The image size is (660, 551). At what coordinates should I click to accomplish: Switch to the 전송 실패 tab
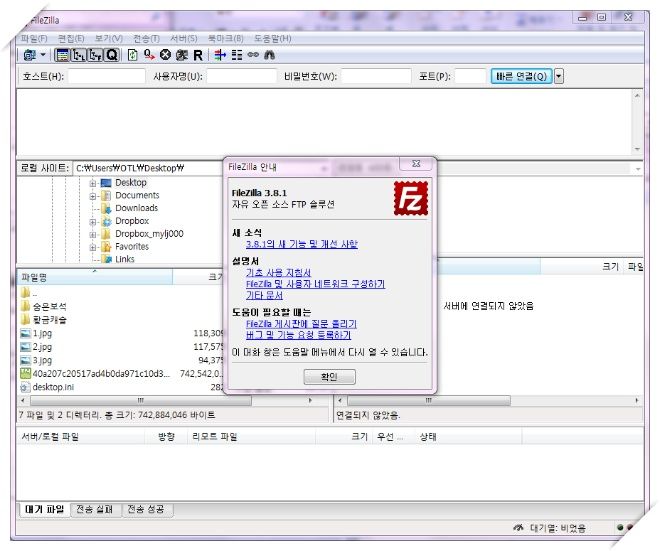95,509
